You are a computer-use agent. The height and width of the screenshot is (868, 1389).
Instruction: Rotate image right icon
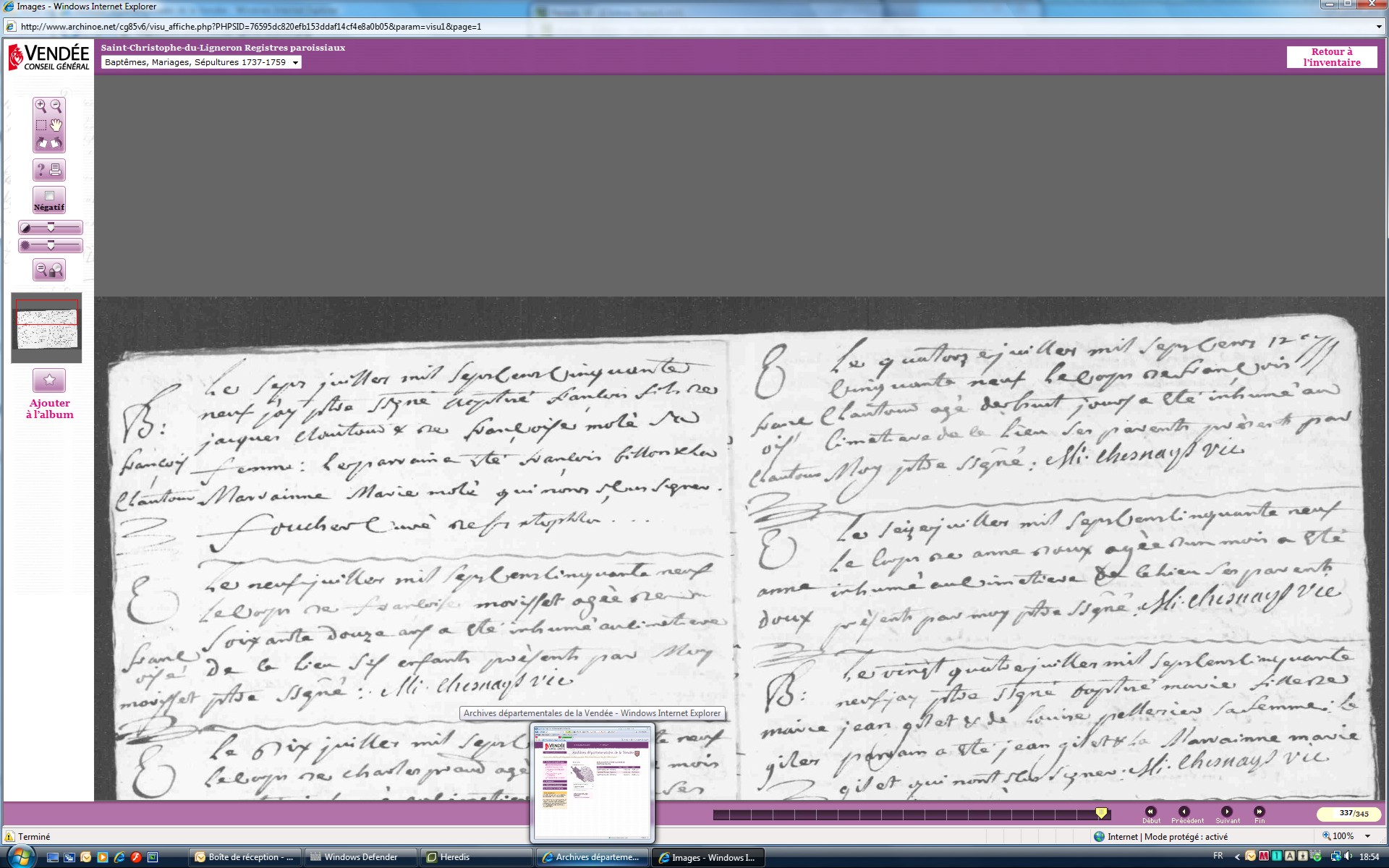point(56,143)
